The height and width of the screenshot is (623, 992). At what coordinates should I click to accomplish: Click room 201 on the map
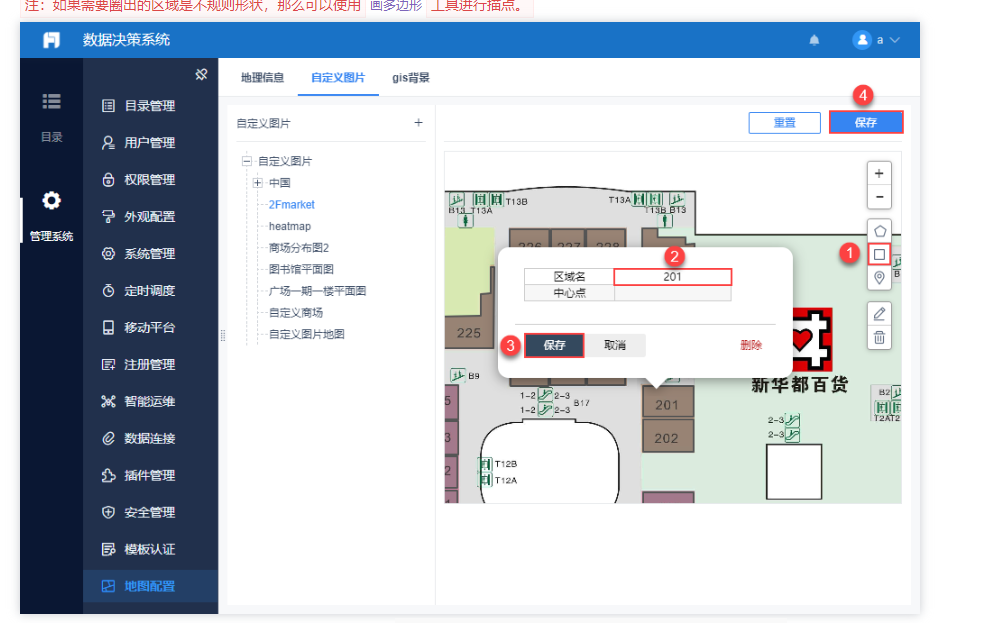coord(667,403)
